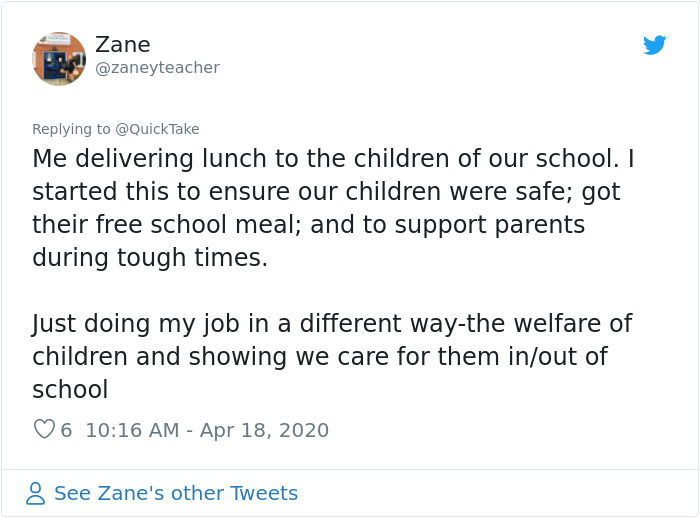Click the like count of 6
700x518 pixels.
coord(66,430)
